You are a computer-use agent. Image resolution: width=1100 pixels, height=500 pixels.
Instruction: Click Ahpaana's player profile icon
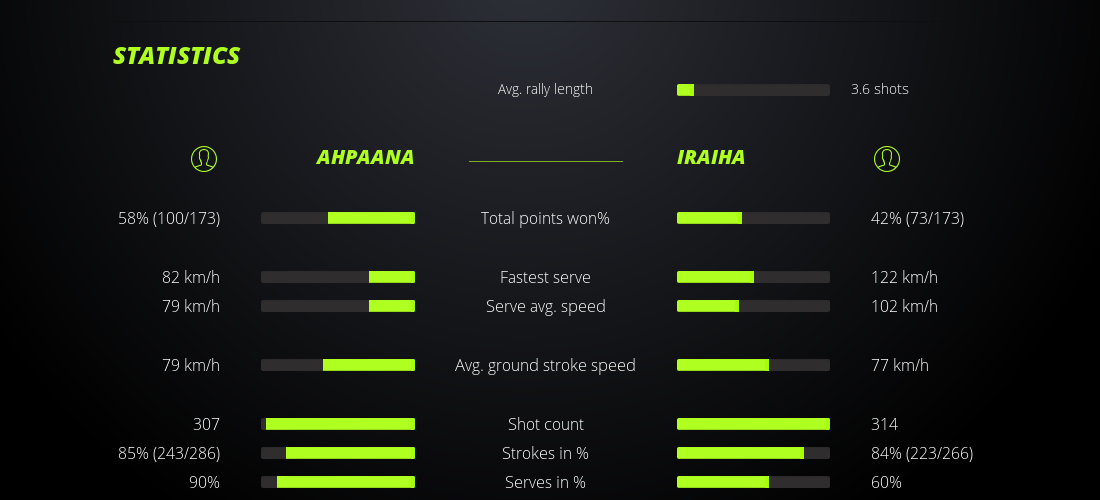click(203, 158)
